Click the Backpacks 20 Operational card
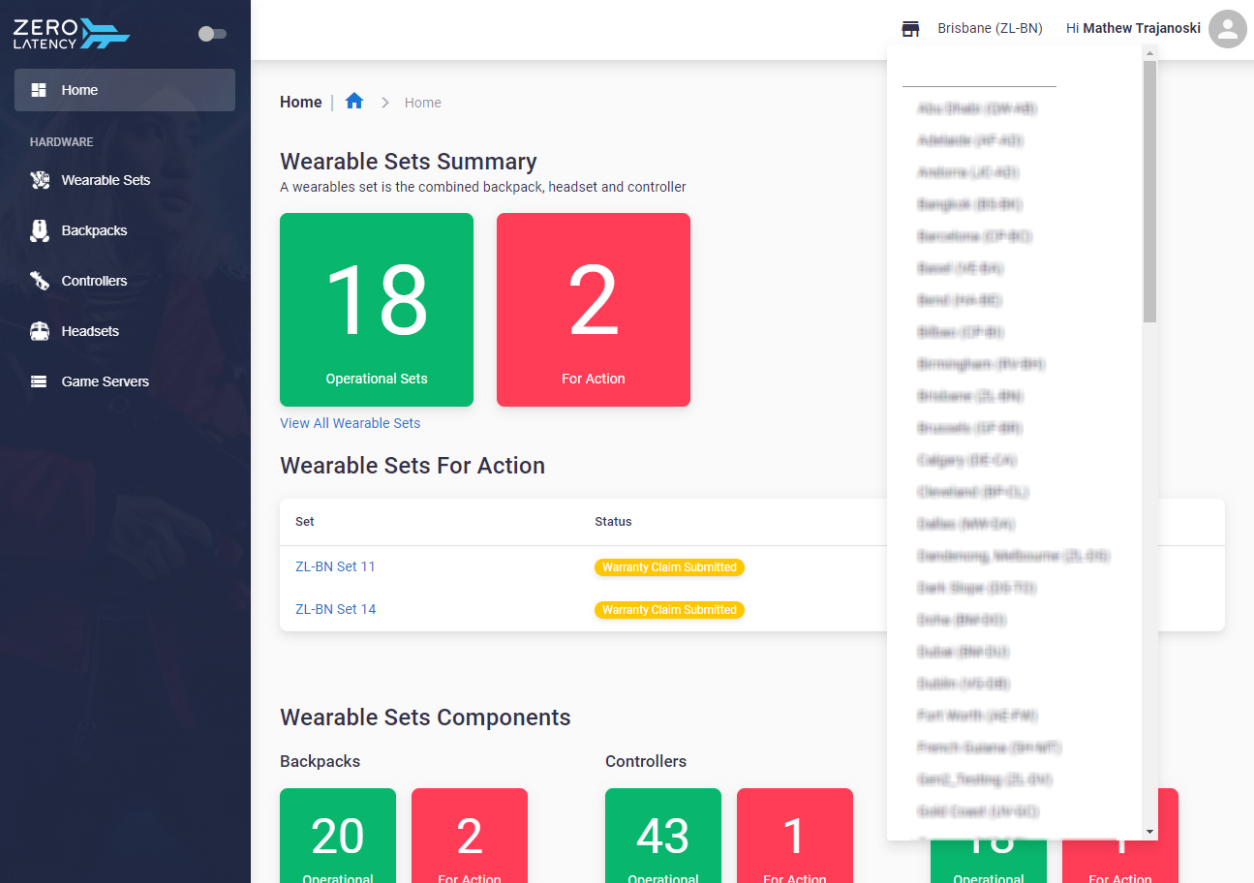The image size is (1254, 883). coord(338,835)
